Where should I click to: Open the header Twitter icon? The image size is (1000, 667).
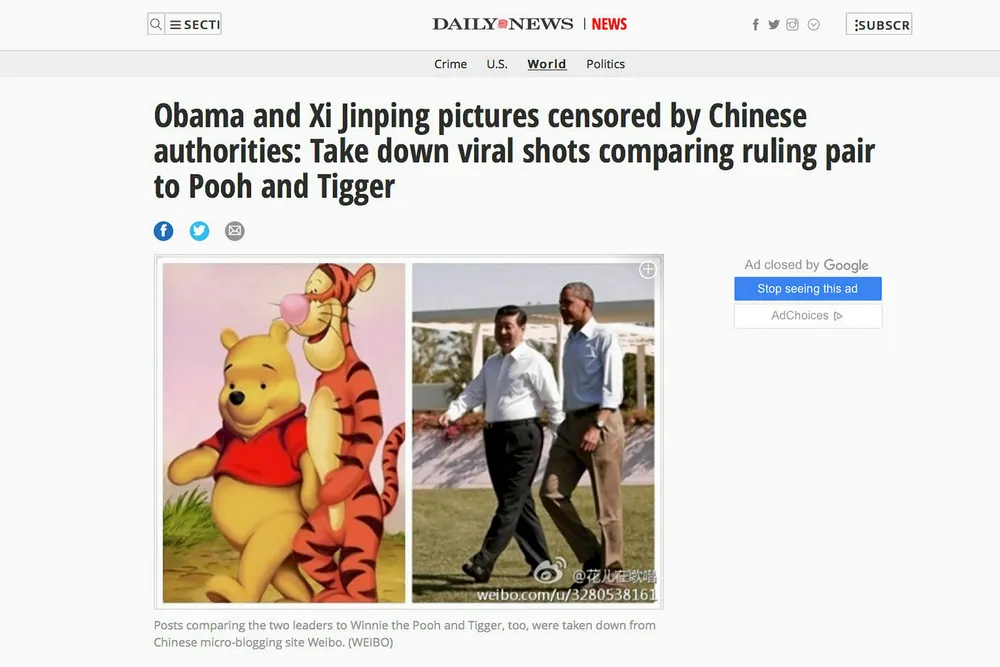click(774, 25)
